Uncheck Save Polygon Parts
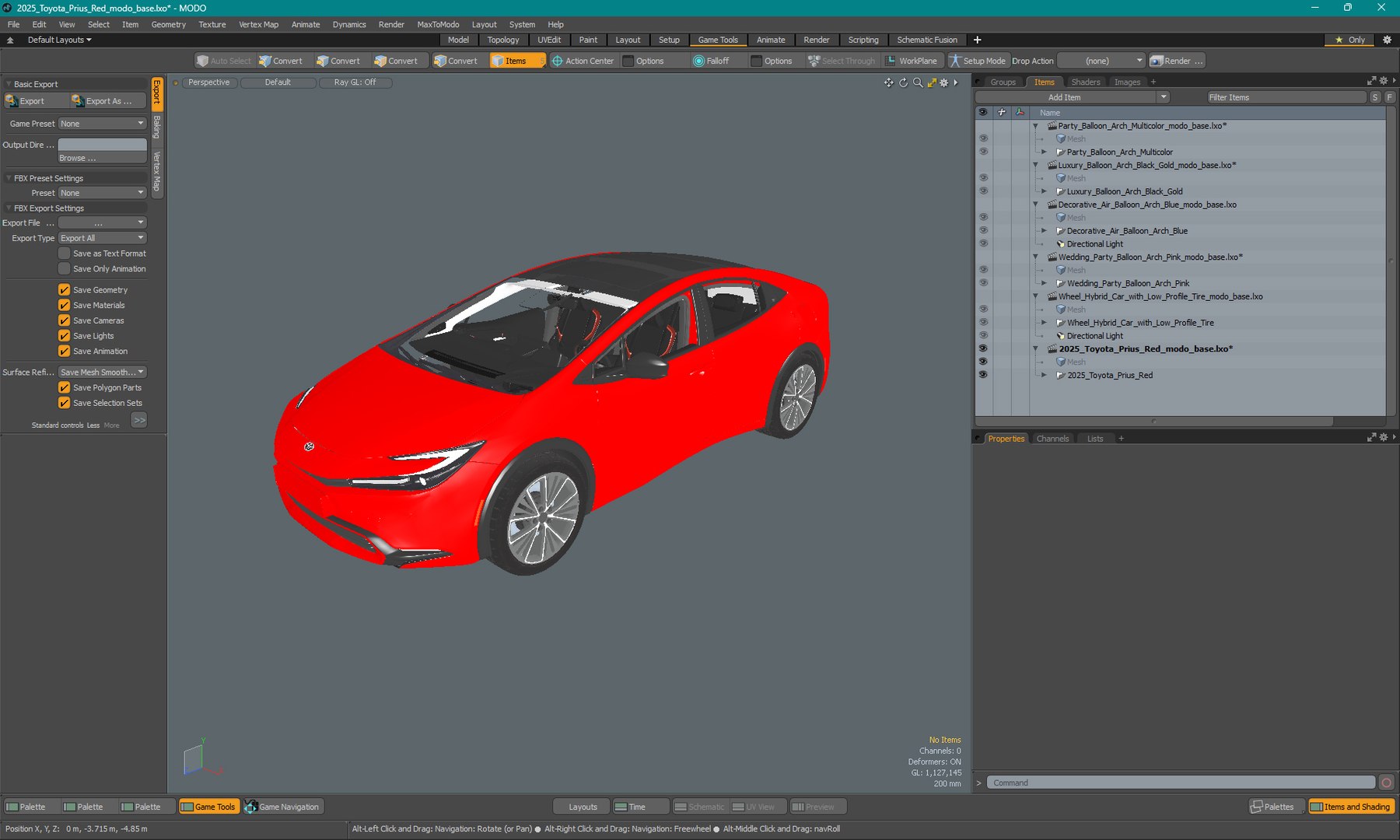The image size is (1400, 840). click(x=65, y=387)
